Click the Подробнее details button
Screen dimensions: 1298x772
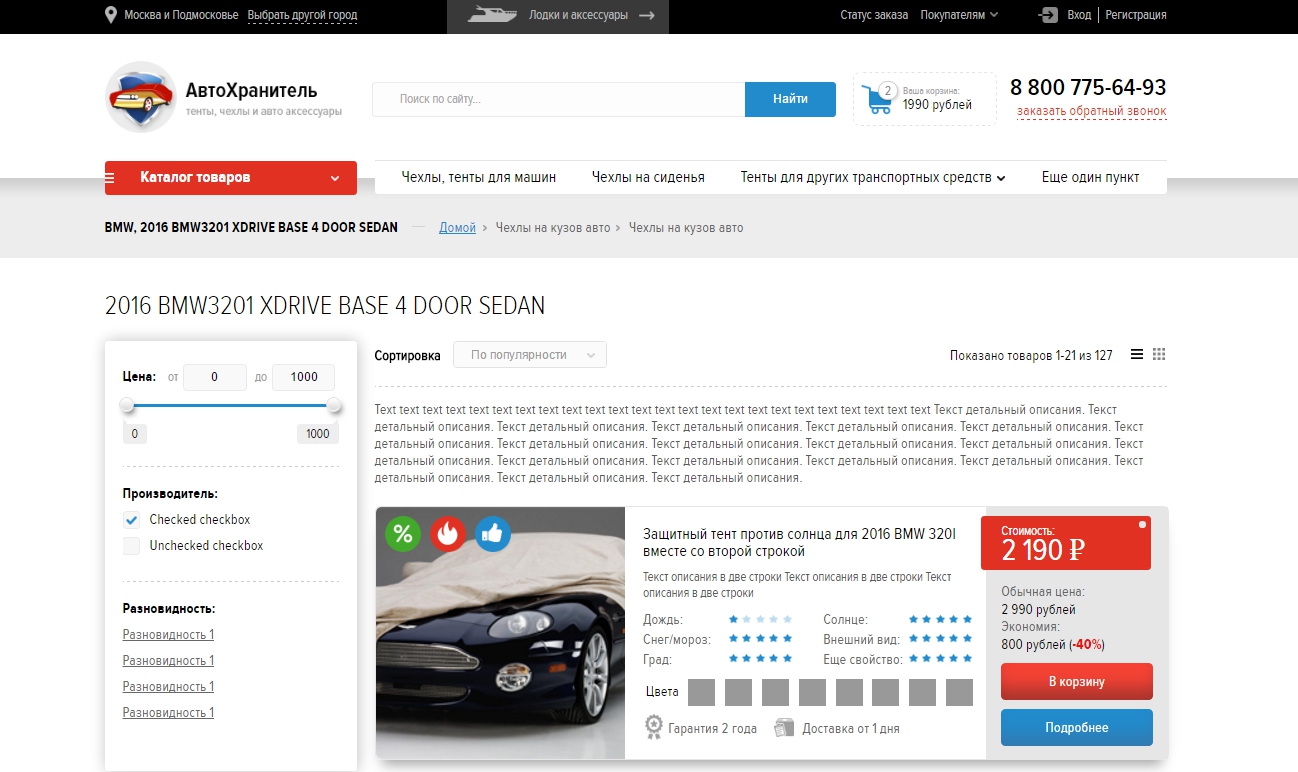1077,728
